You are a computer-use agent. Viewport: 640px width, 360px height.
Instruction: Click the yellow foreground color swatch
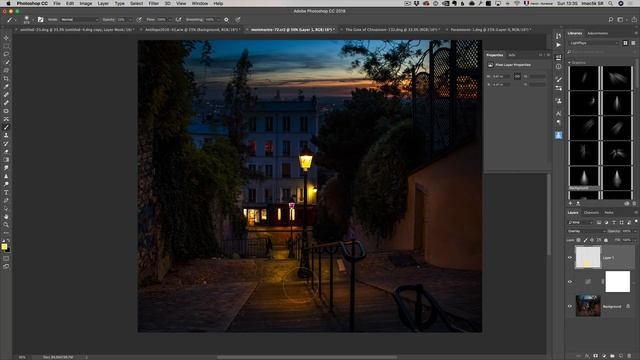point(4,247)
